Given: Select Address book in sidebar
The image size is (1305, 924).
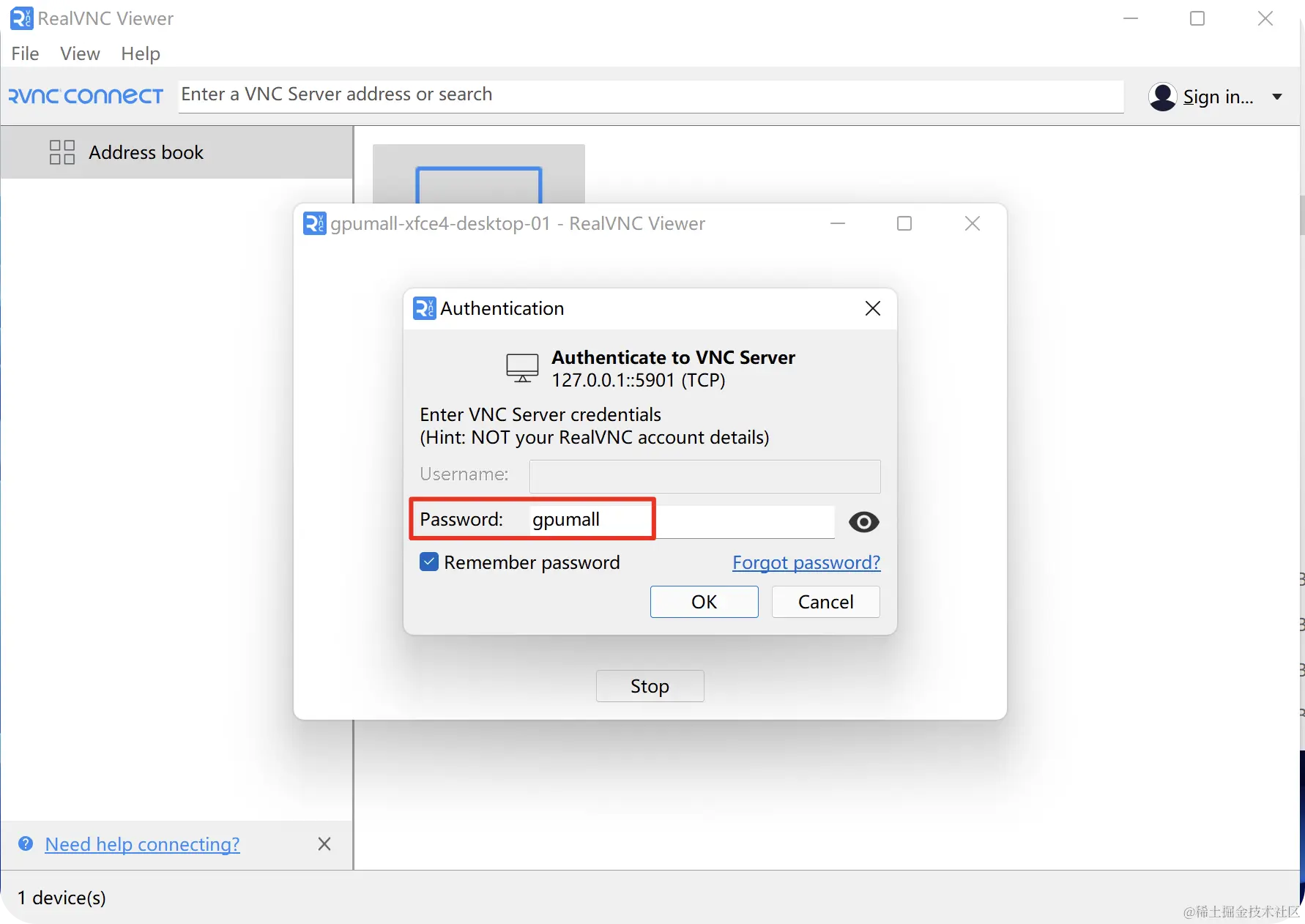Looking at the screenshot, I should tap(176, 152).
